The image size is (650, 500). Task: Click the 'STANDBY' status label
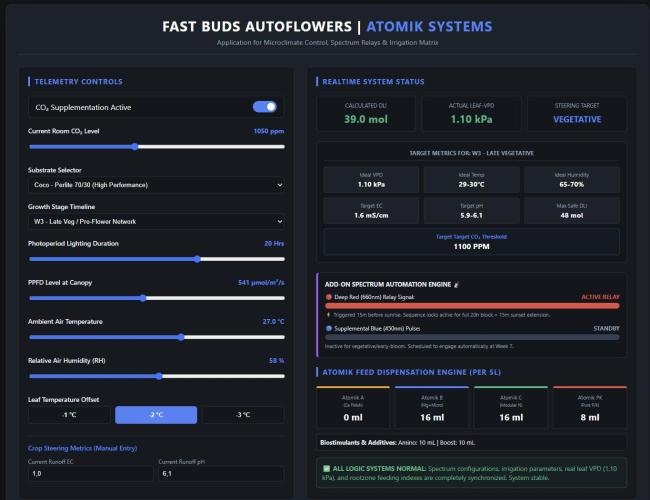[606, 328]
